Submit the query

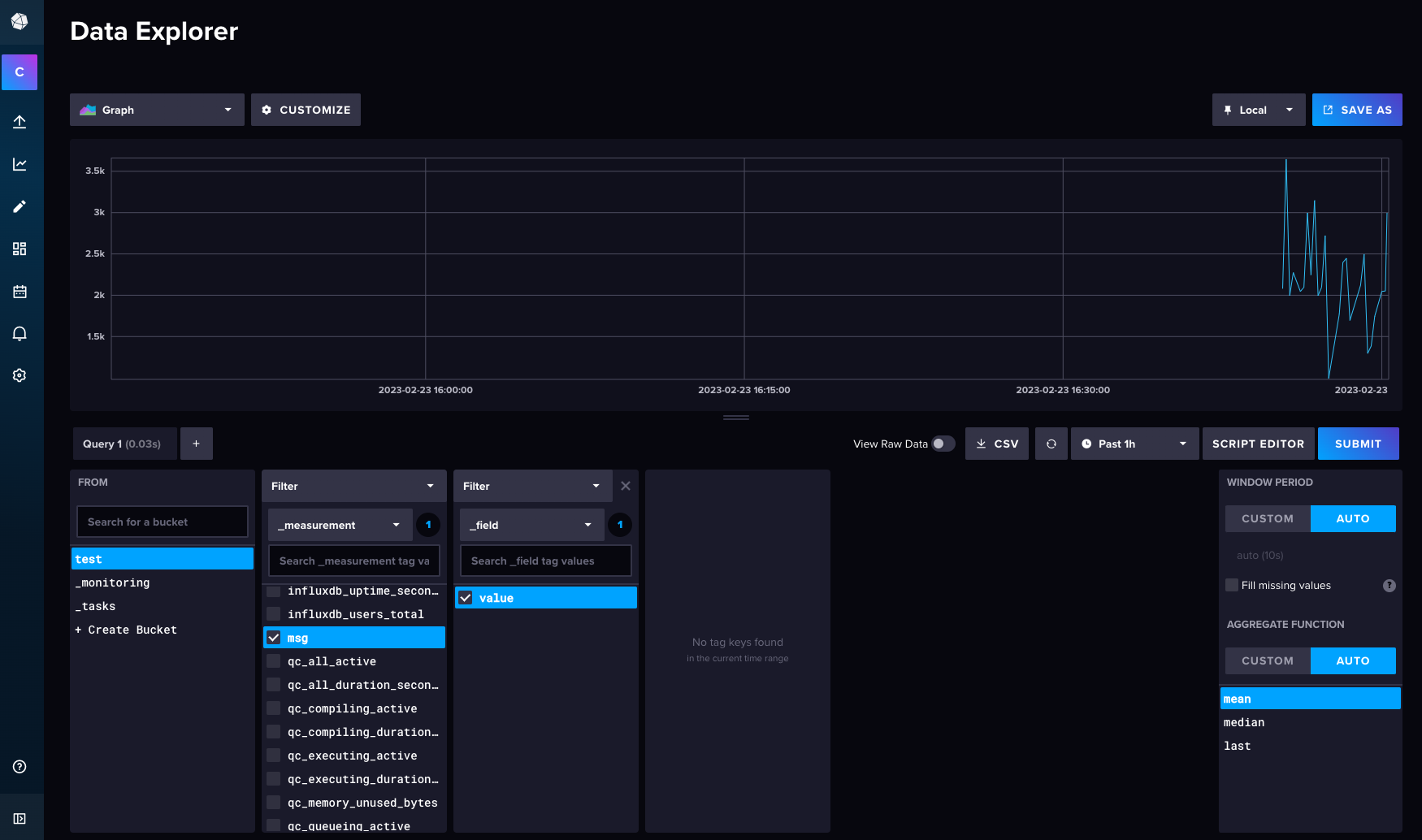[x=1358, y=444]
